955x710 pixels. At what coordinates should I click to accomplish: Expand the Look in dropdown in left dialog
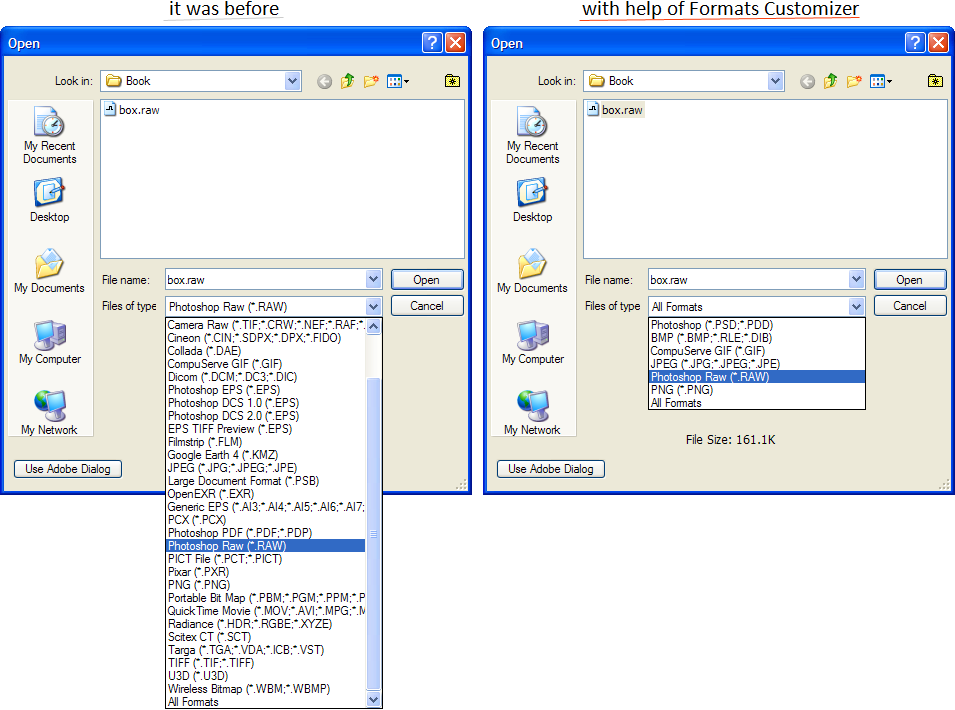click(x=292, y=81)
